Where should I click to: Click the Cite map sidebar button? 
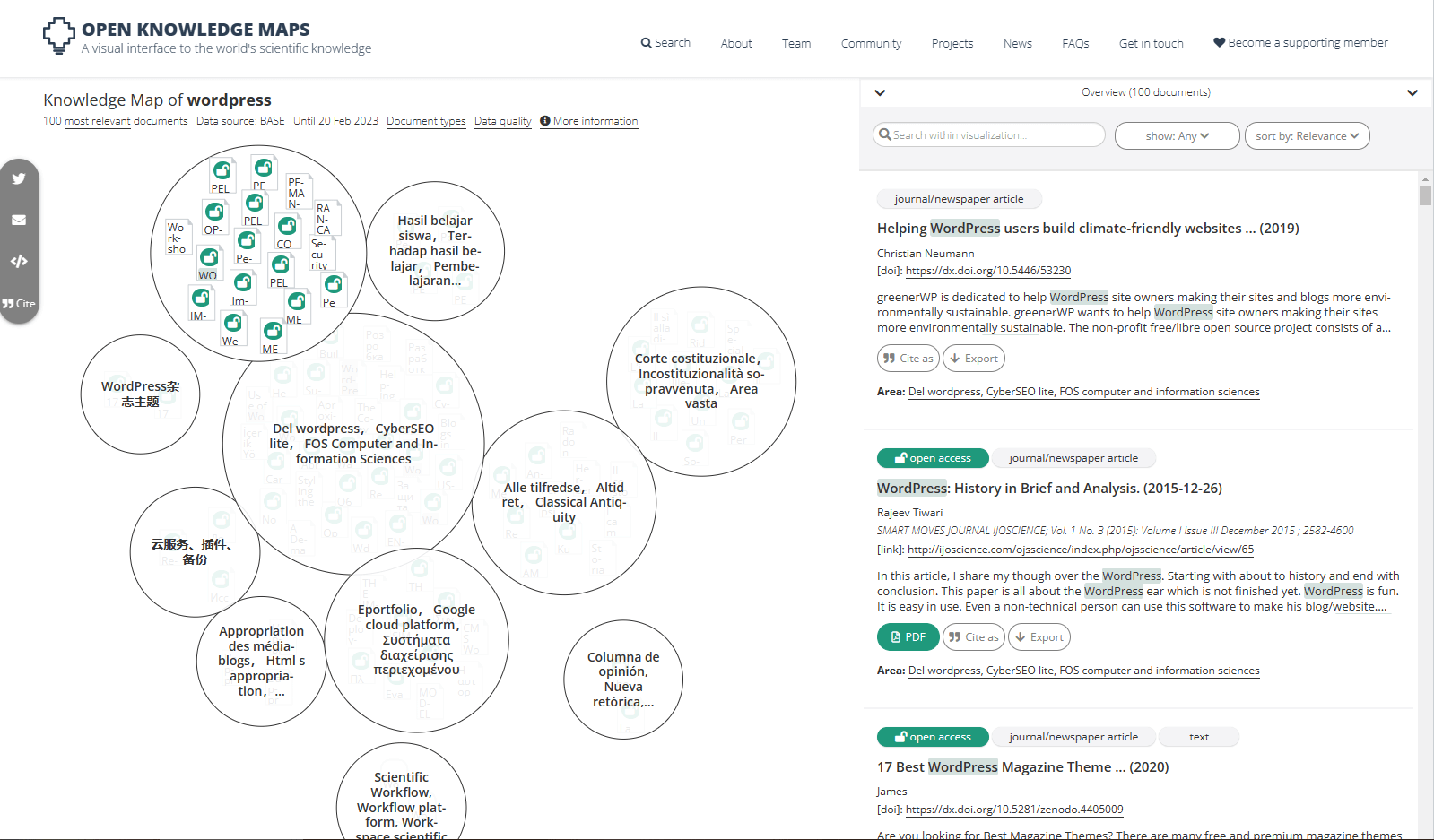click(19, 304)
